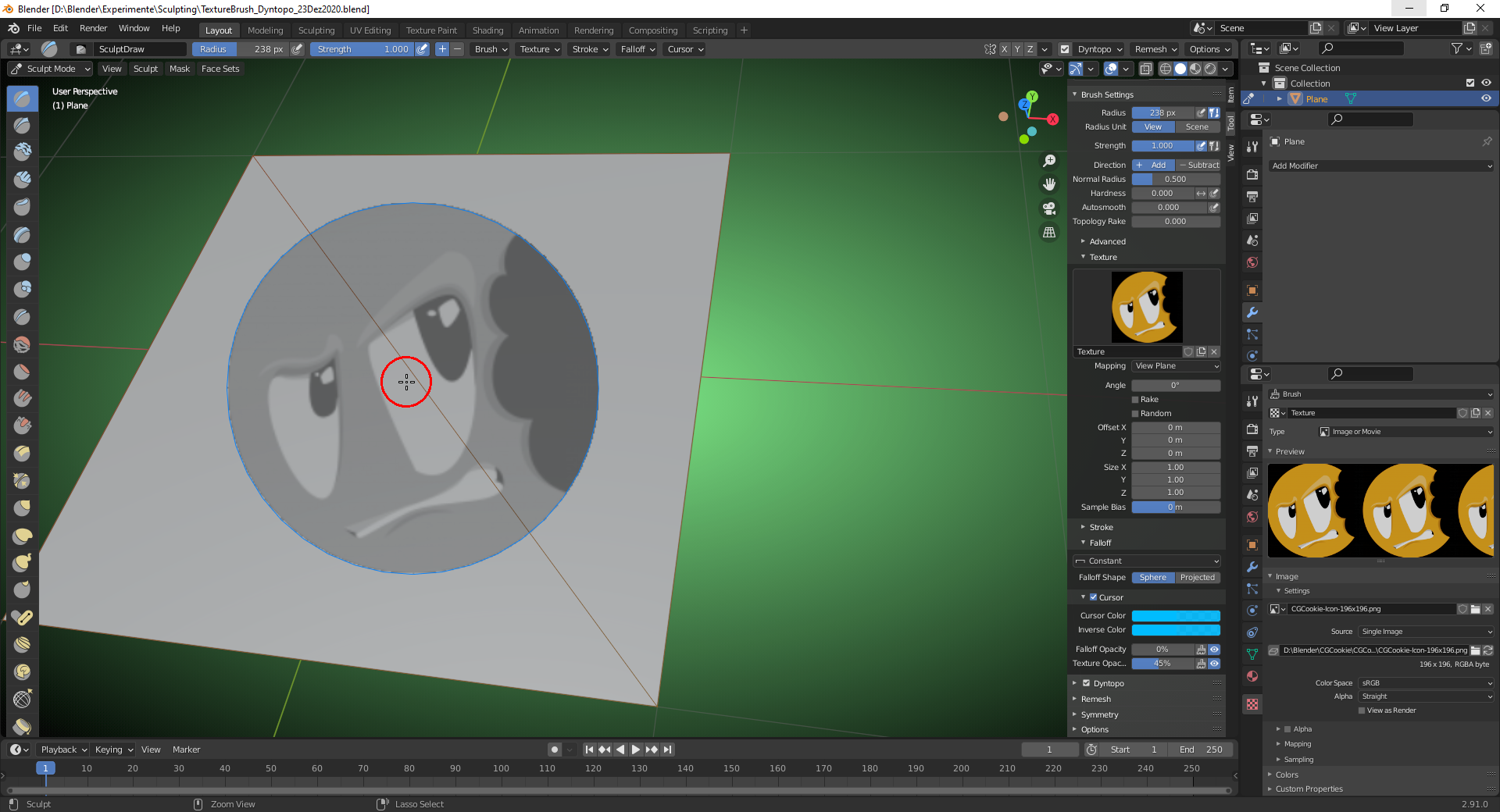Viewport: 1500px width, 812px height.
Task: Jump to the timeline end frame
Action: pos(667,750)
